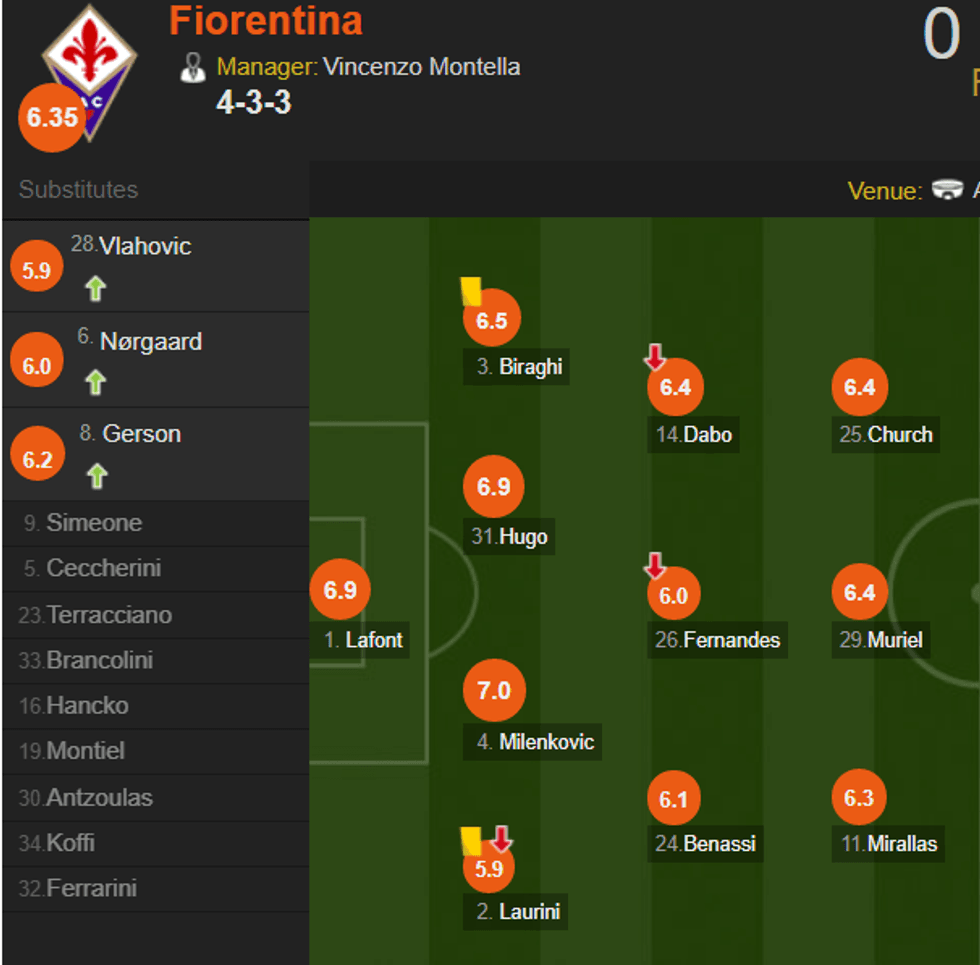Click the 6.35 team rating badge

pyautogui.click(x=52, y=118)
